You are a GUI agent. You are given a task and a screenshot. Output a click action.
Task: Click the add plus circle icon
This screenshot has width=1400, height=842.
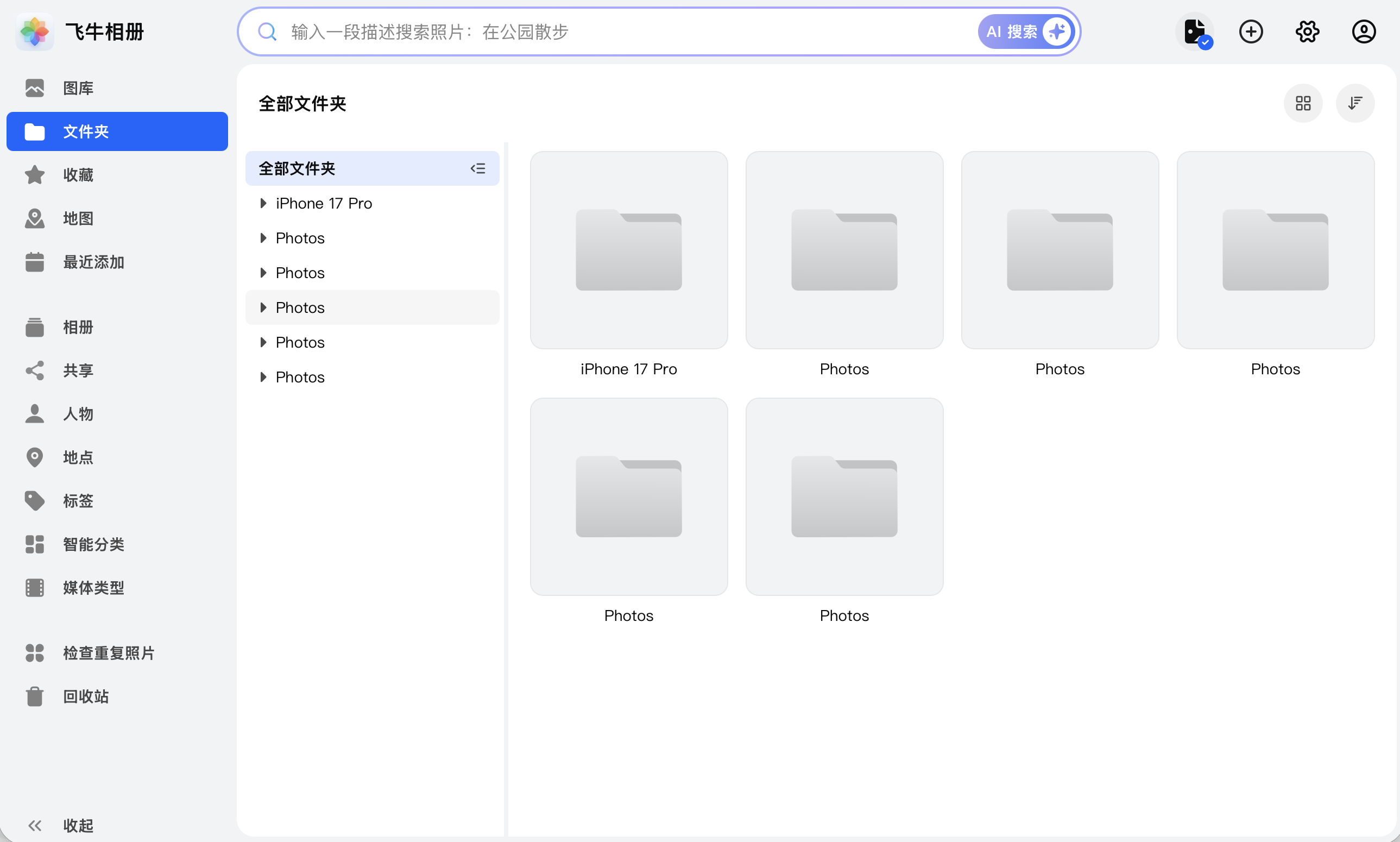pyautogui.click(x=1250, y=32)
